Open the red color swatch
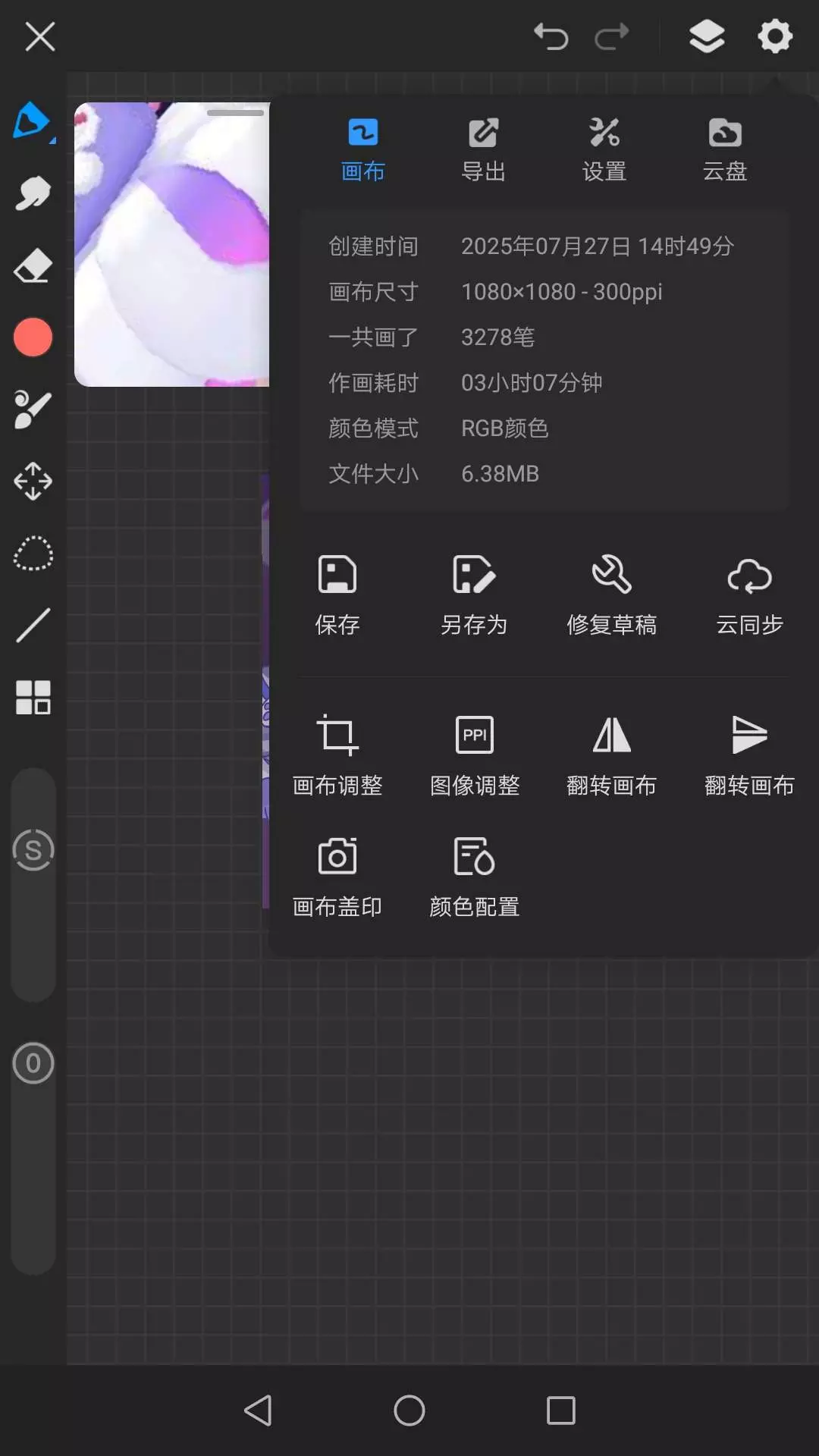819x1456 pixels. pyautogui.click(x=33, y=337)
